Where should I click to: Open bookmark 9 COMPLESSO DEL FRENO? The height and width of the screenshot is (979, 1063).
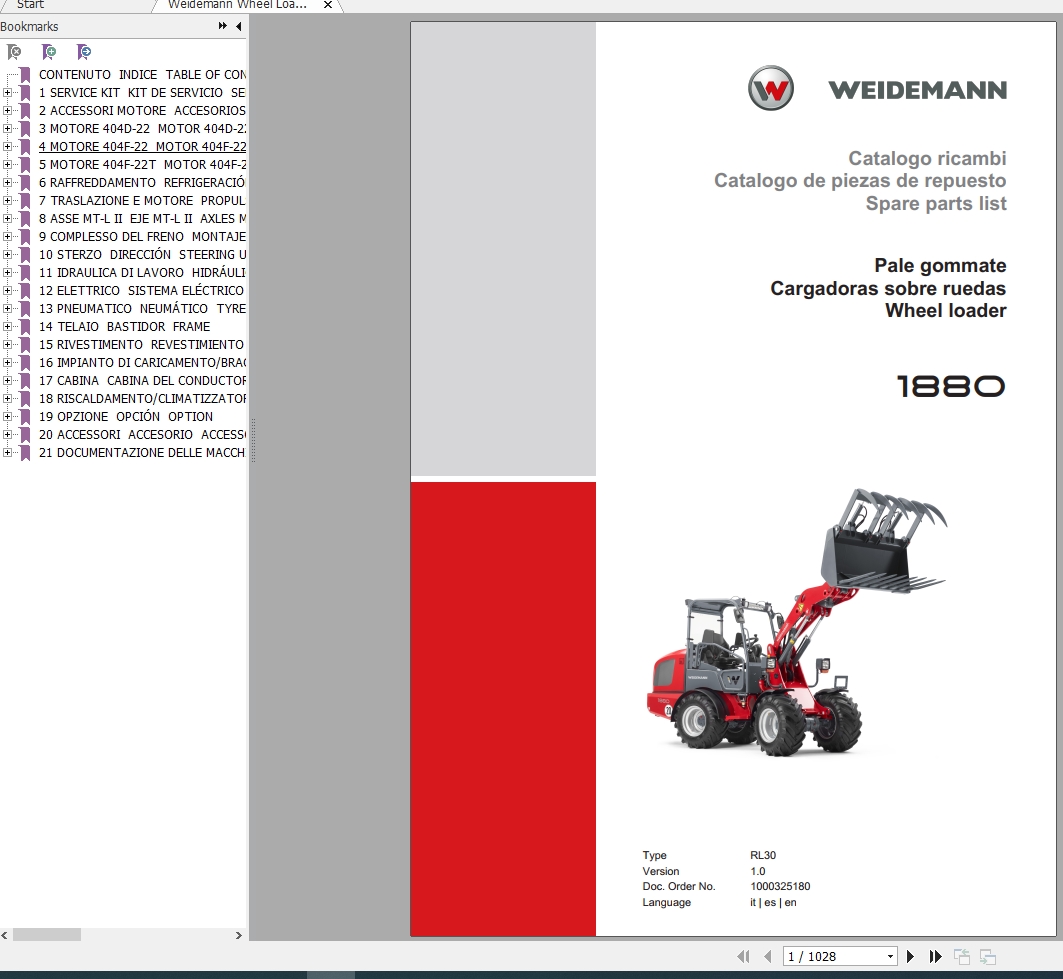point(142,237)
